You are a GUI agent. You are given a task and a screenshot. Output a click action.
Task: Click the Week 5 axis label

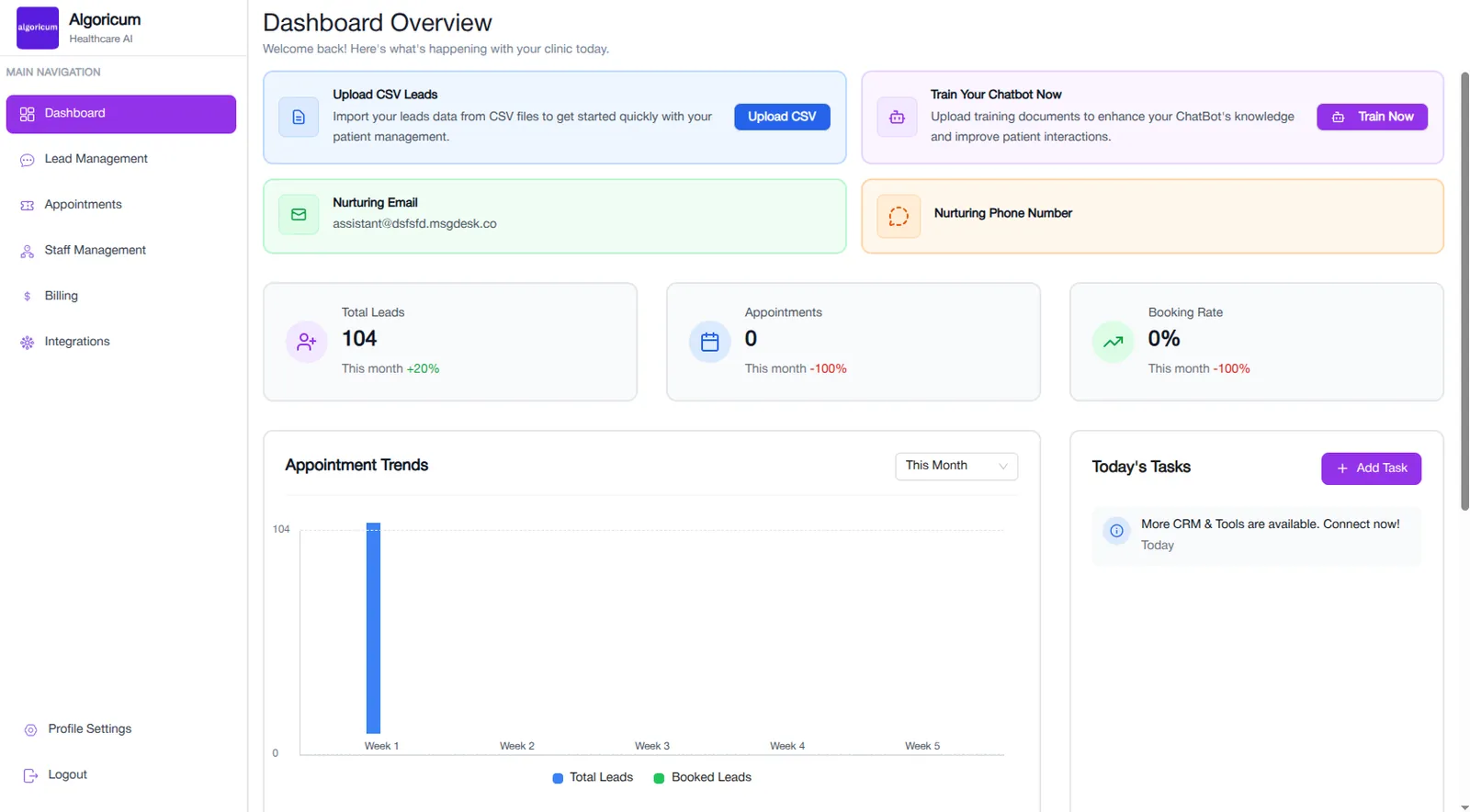[922, 747]
